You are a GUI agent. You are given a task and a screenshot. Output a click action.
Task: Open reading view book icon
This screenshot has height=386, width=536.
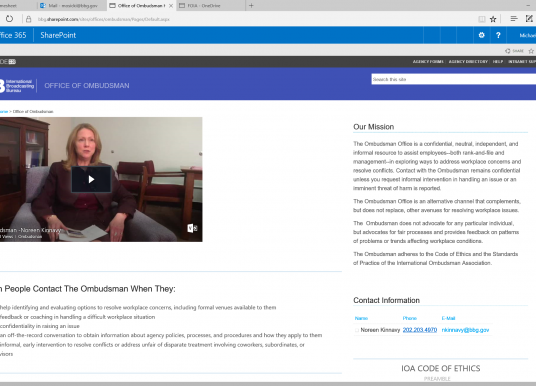[x=482, y=19]
